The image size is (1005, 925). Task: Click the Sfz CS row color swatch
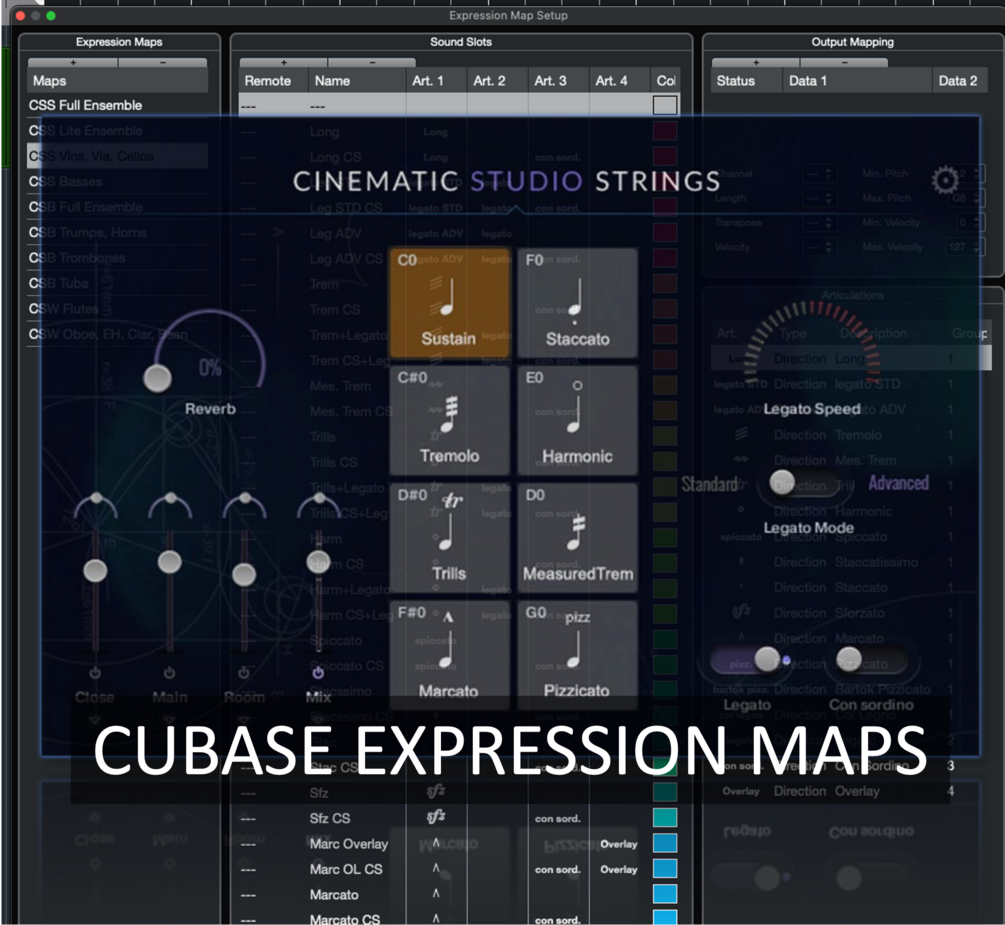(665, 818)
